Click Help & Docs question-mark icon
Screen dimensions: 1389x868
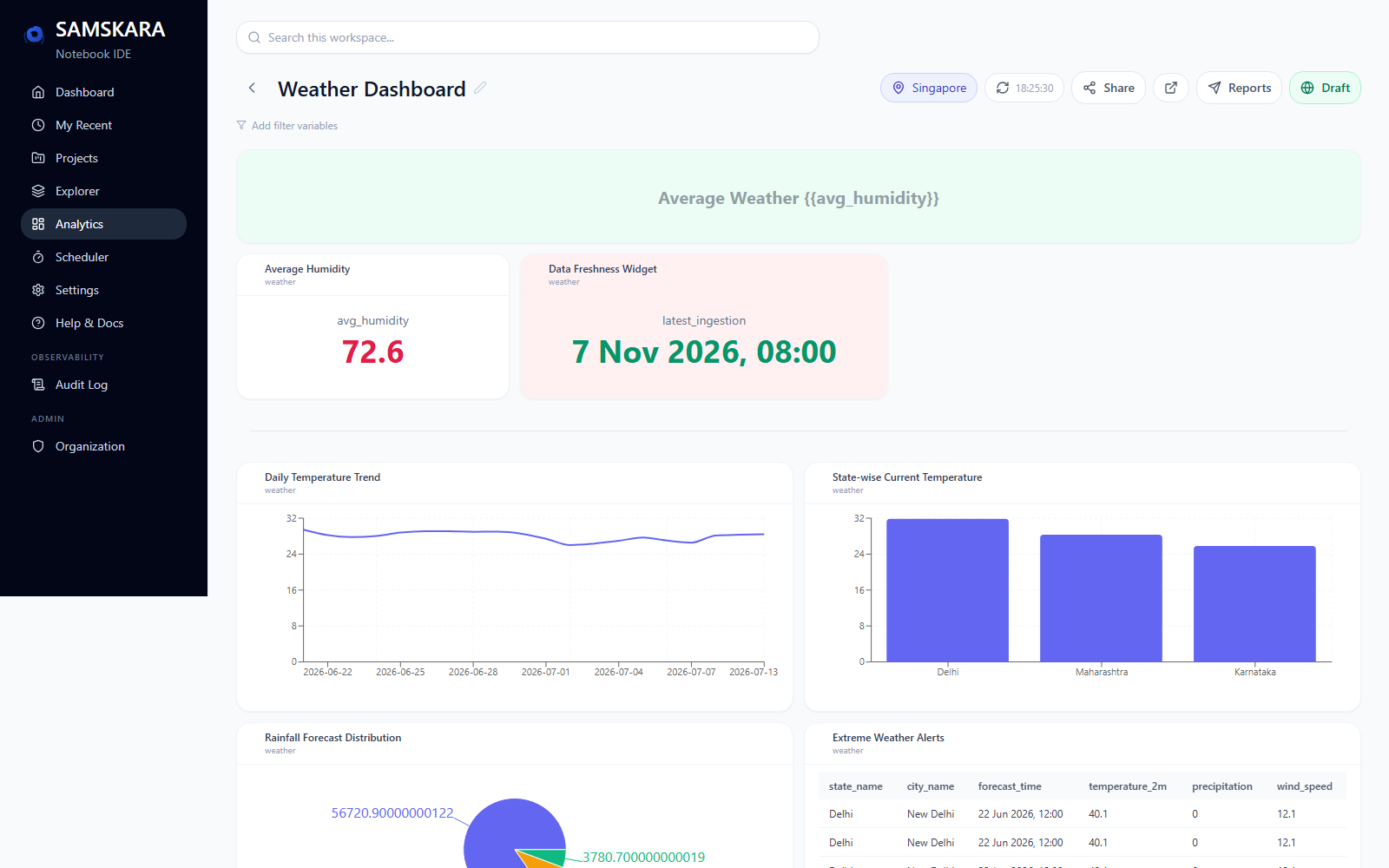click(38, 323)
